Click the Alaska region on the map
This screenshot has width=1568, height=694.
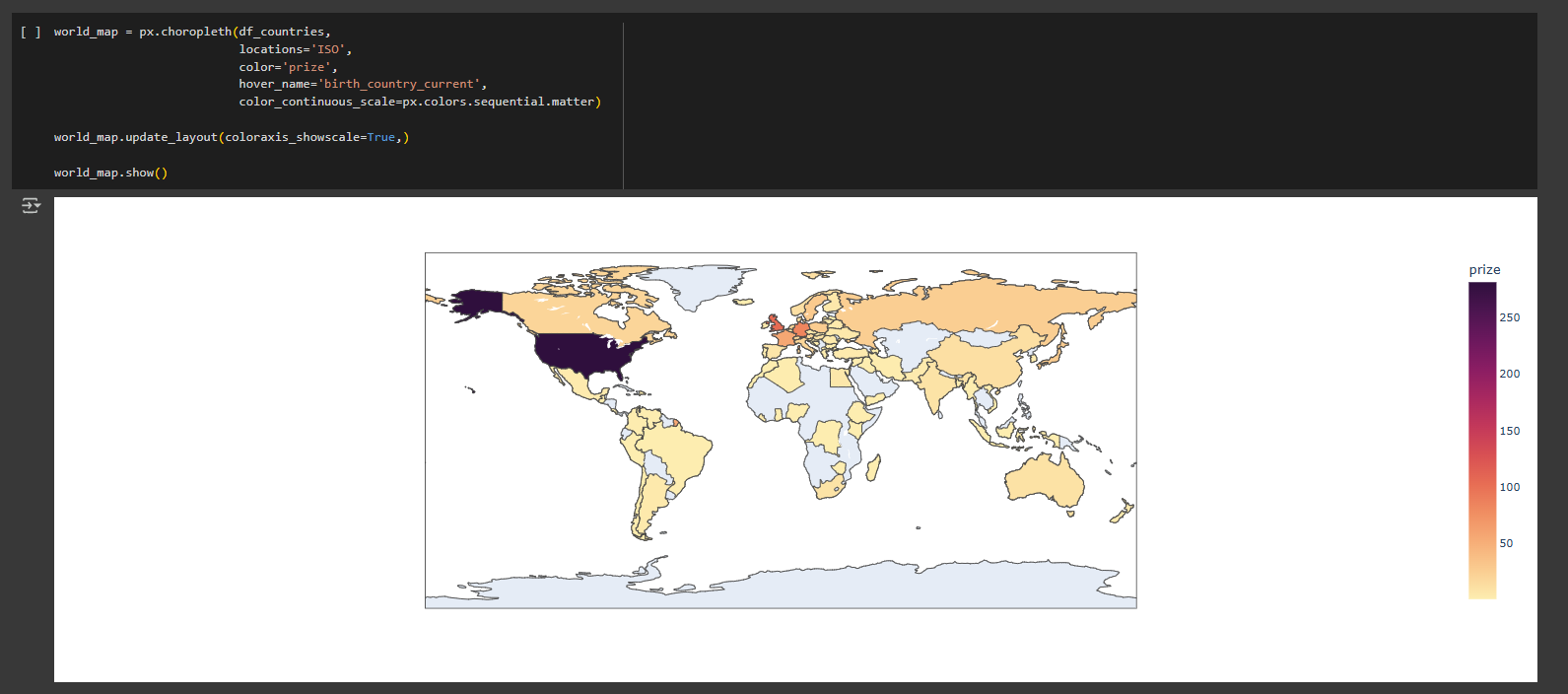pos(476,303)
